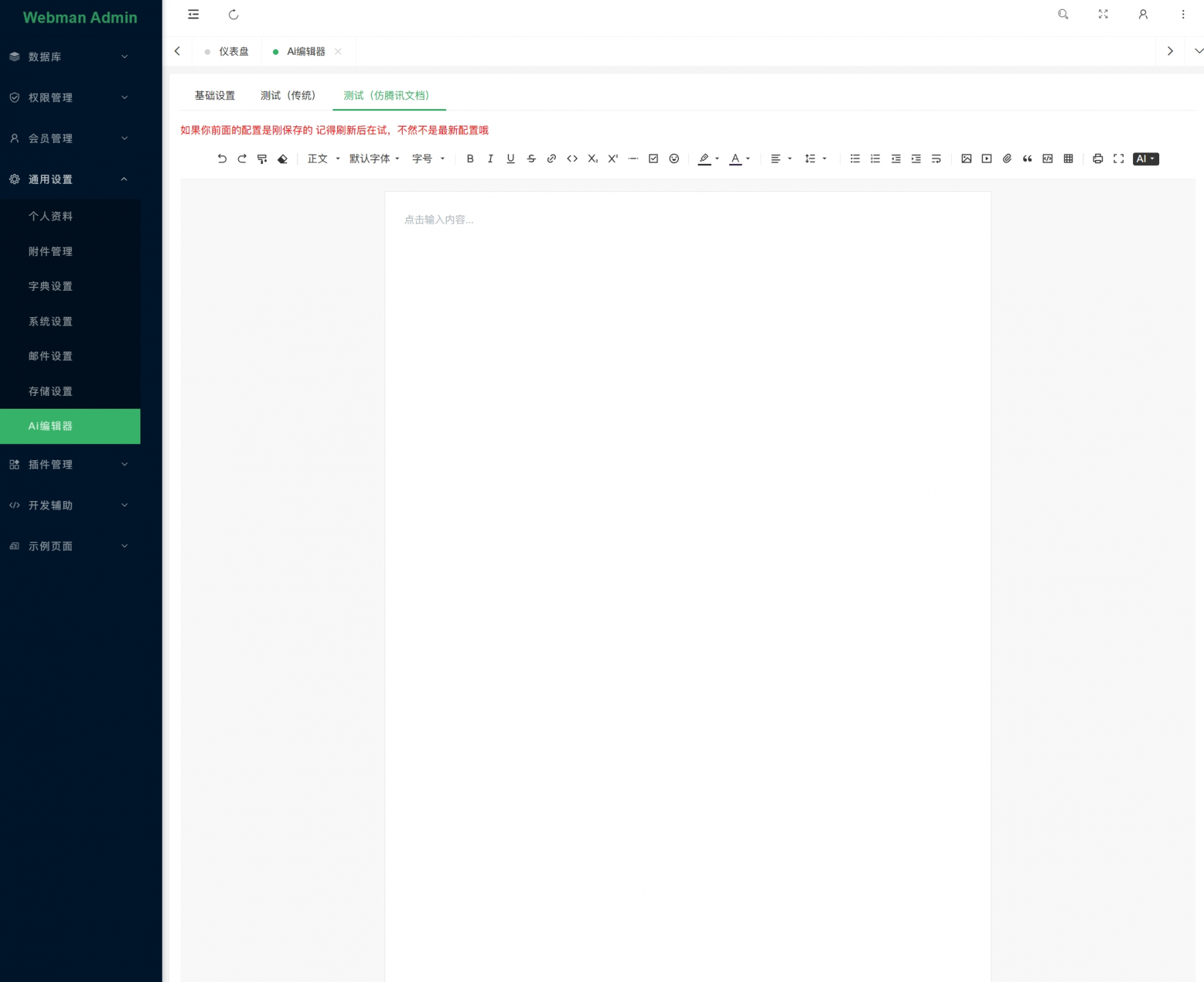Screen dimensions: 1204x982
Task: Apply subscript formatting
Action: [593, 159]
